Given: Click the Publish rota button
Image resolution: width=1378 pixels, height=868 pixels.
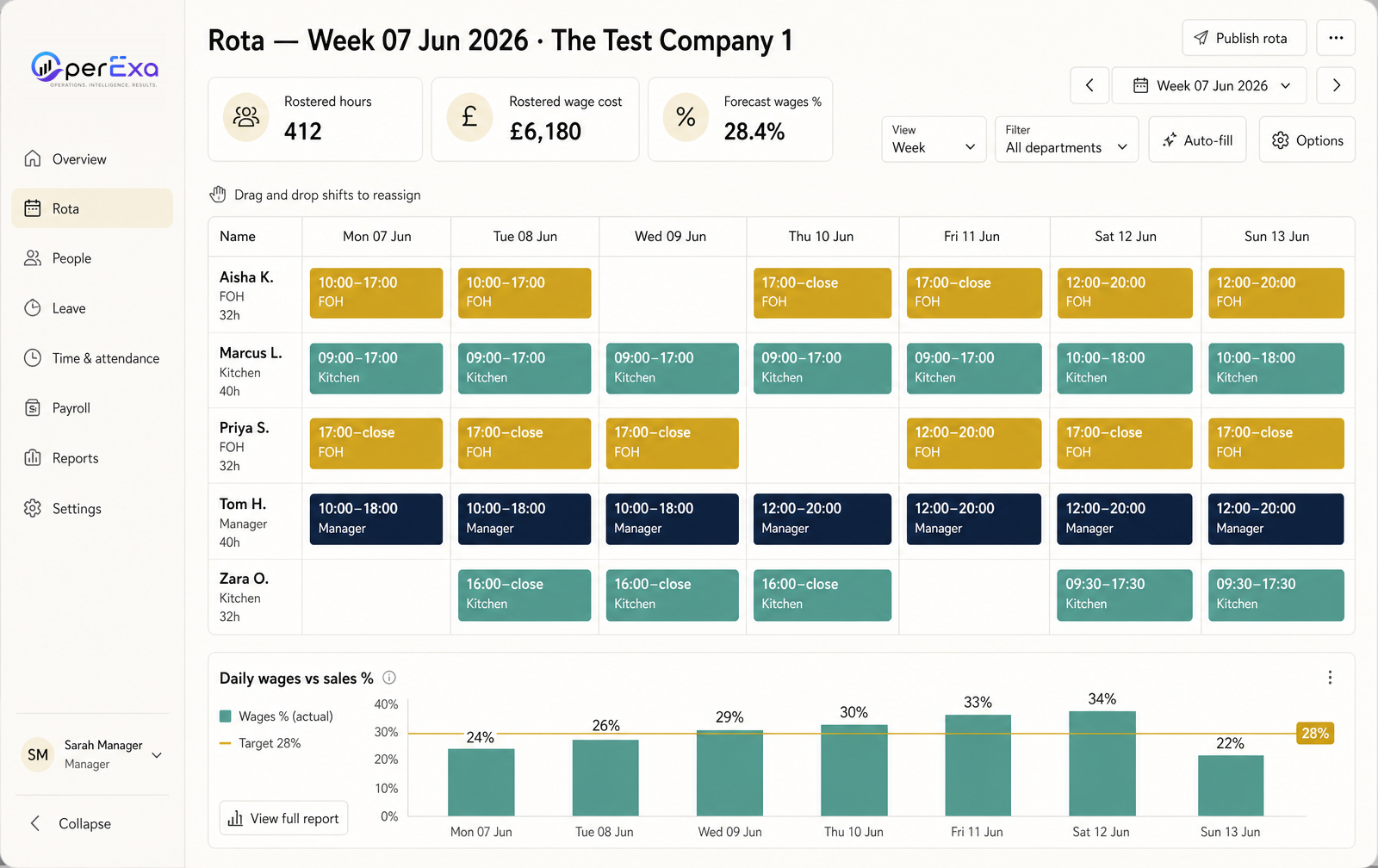Looking at the screenshot, I should click(x=1245, y=38).
